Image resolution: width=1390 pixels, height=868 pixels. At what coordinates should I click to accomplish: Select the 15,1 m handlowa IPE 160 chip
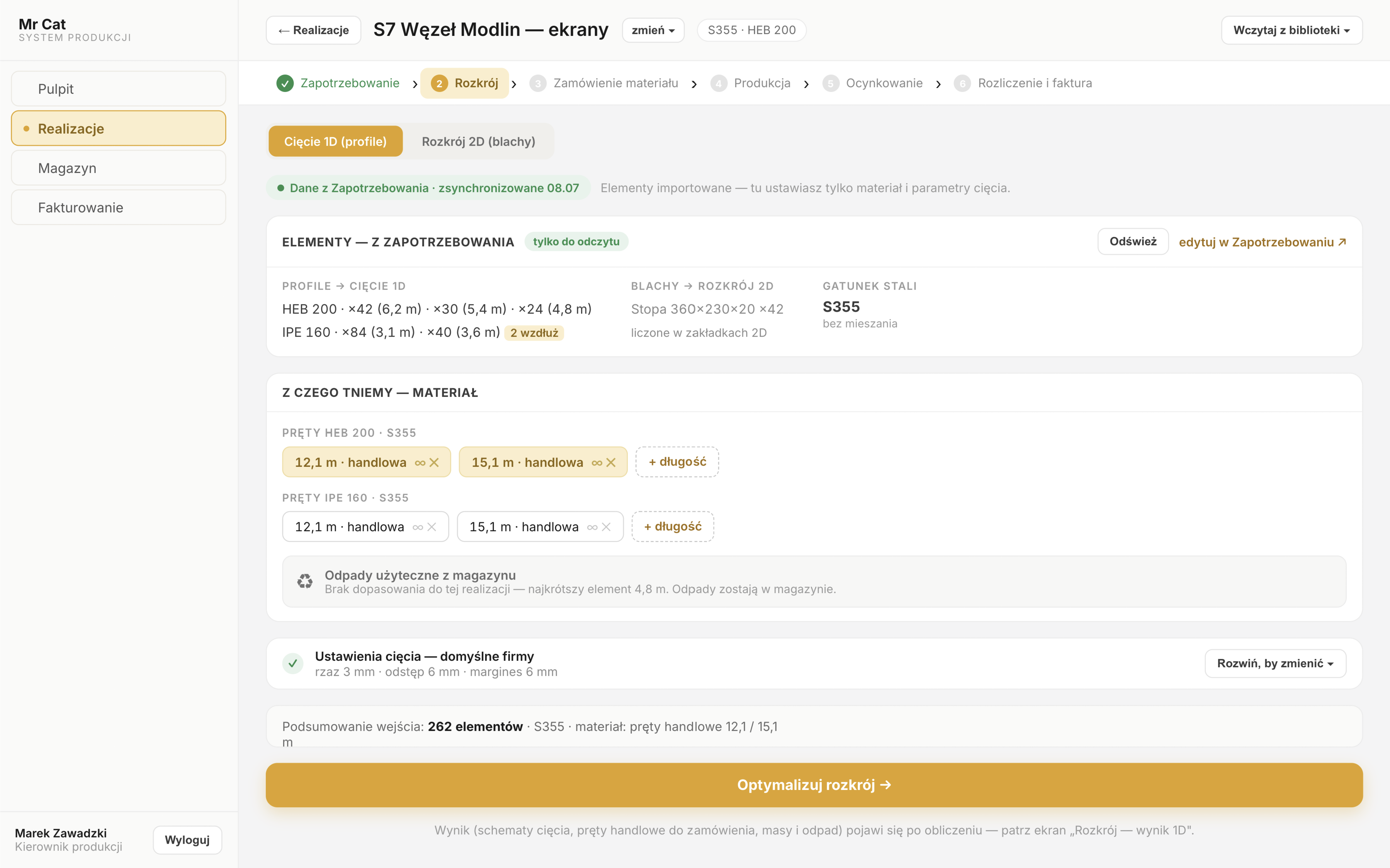click(x=540, y=527)
